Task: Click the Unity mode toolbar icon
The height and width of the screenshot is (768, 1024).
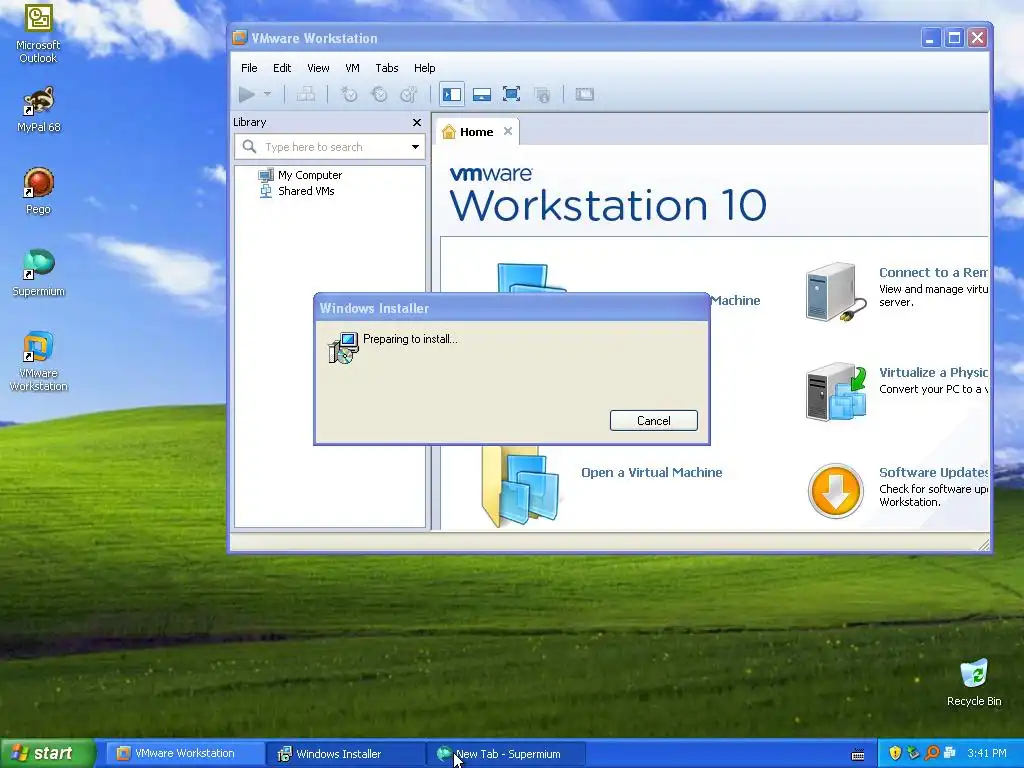Action: [x=542, y=95]
